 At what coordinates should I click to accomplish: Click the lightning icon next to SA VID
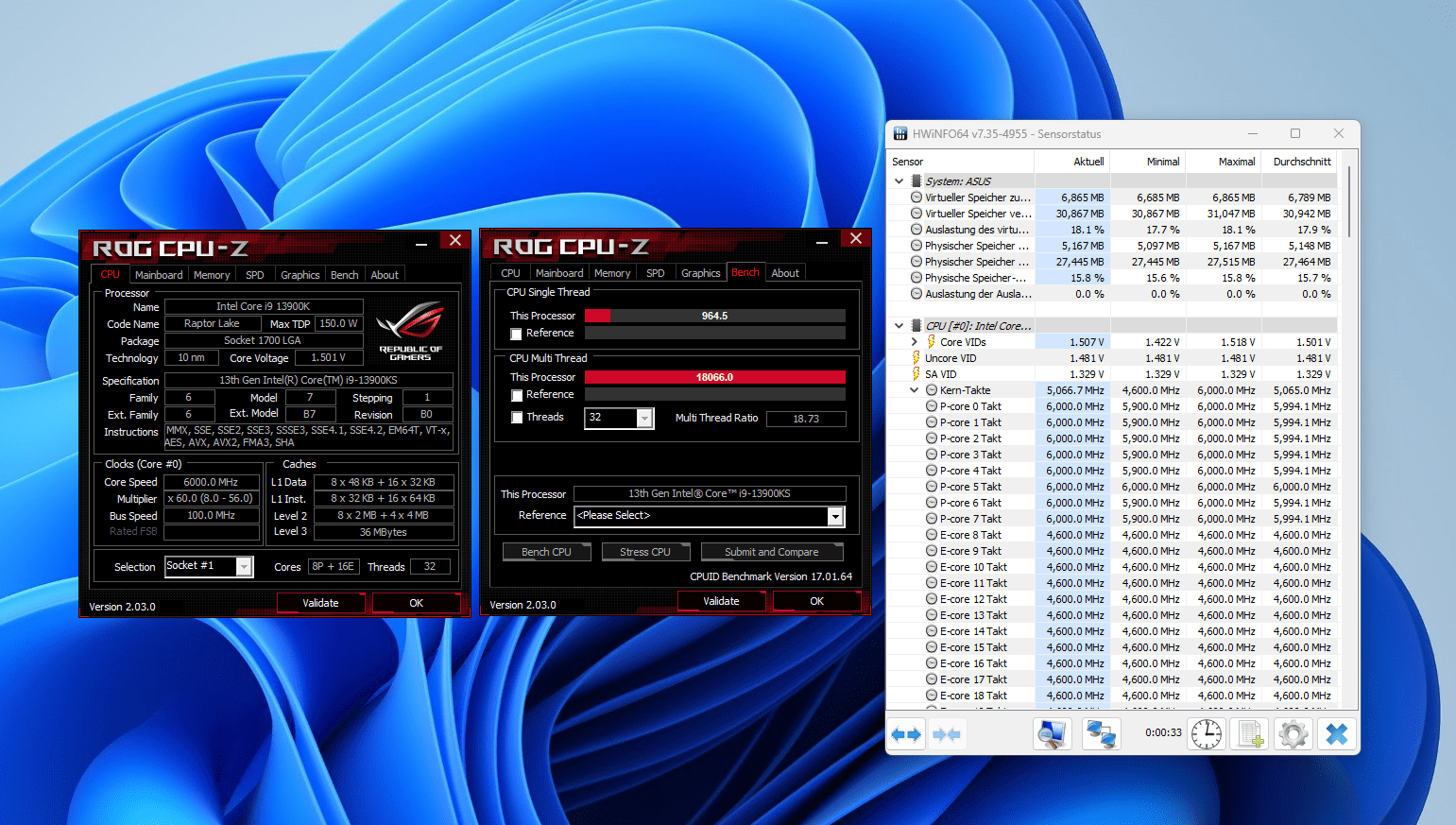[x=916, y=374]
